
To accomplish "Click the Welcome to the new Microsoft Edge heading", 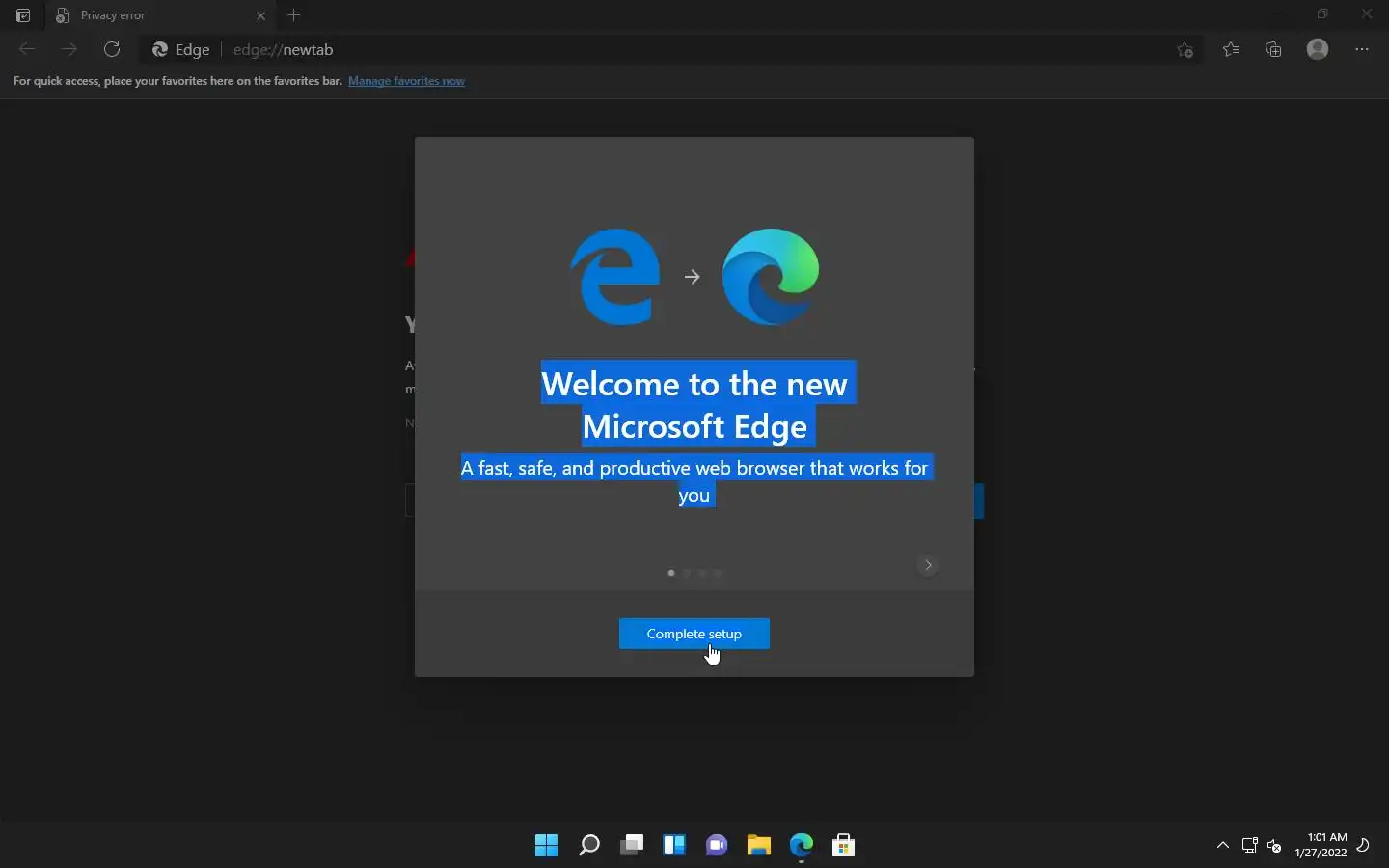I will point(694,405).
